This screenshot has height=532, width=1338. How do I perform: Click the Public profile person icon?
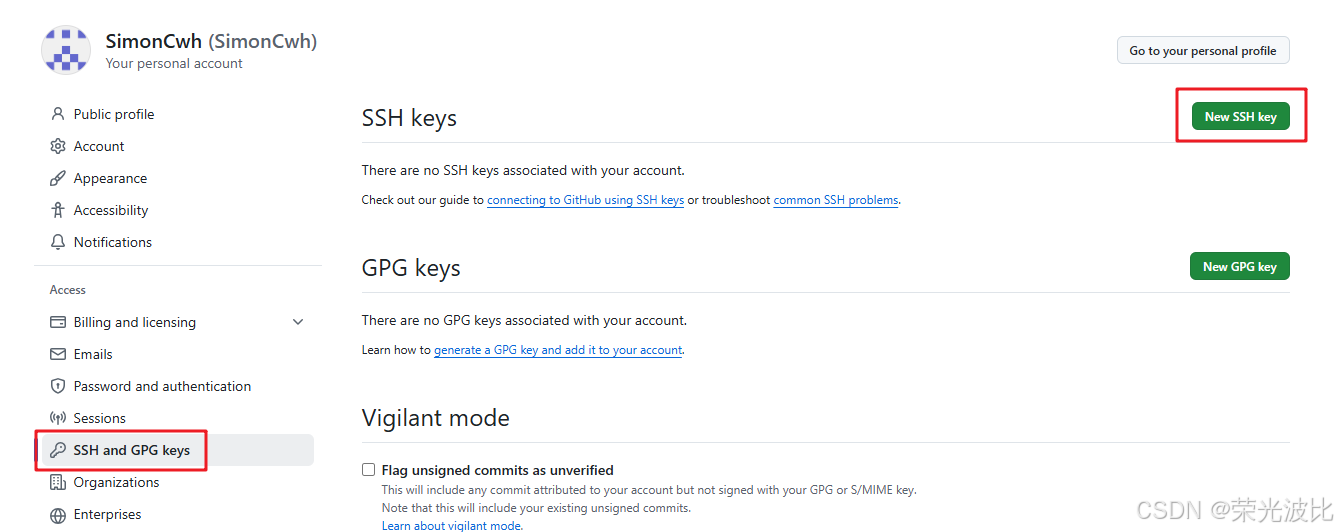click(x=58, y=114)
